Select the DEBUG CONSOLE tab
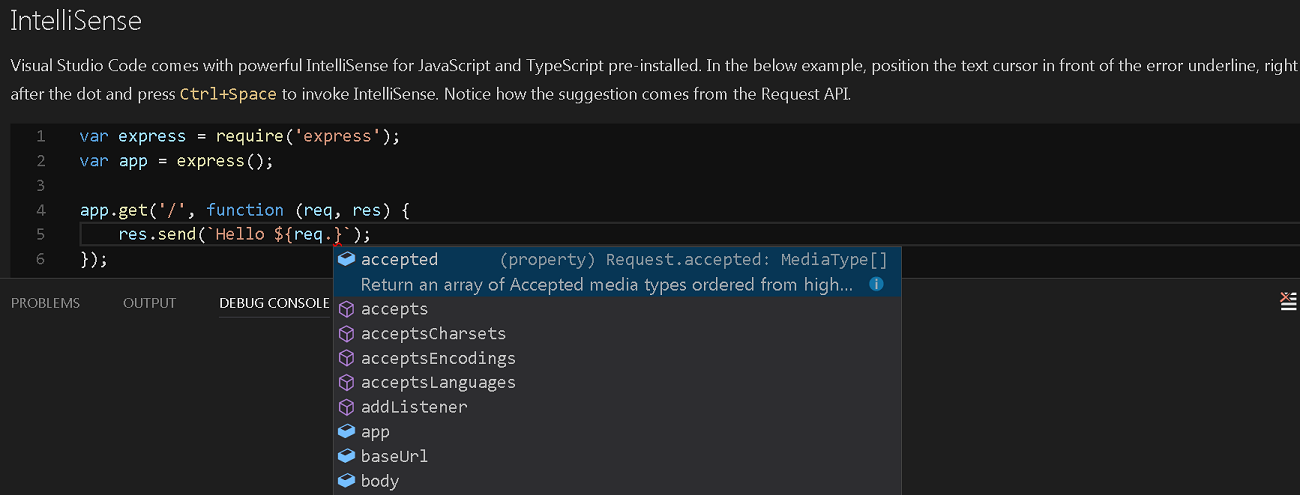 point(274,303)
